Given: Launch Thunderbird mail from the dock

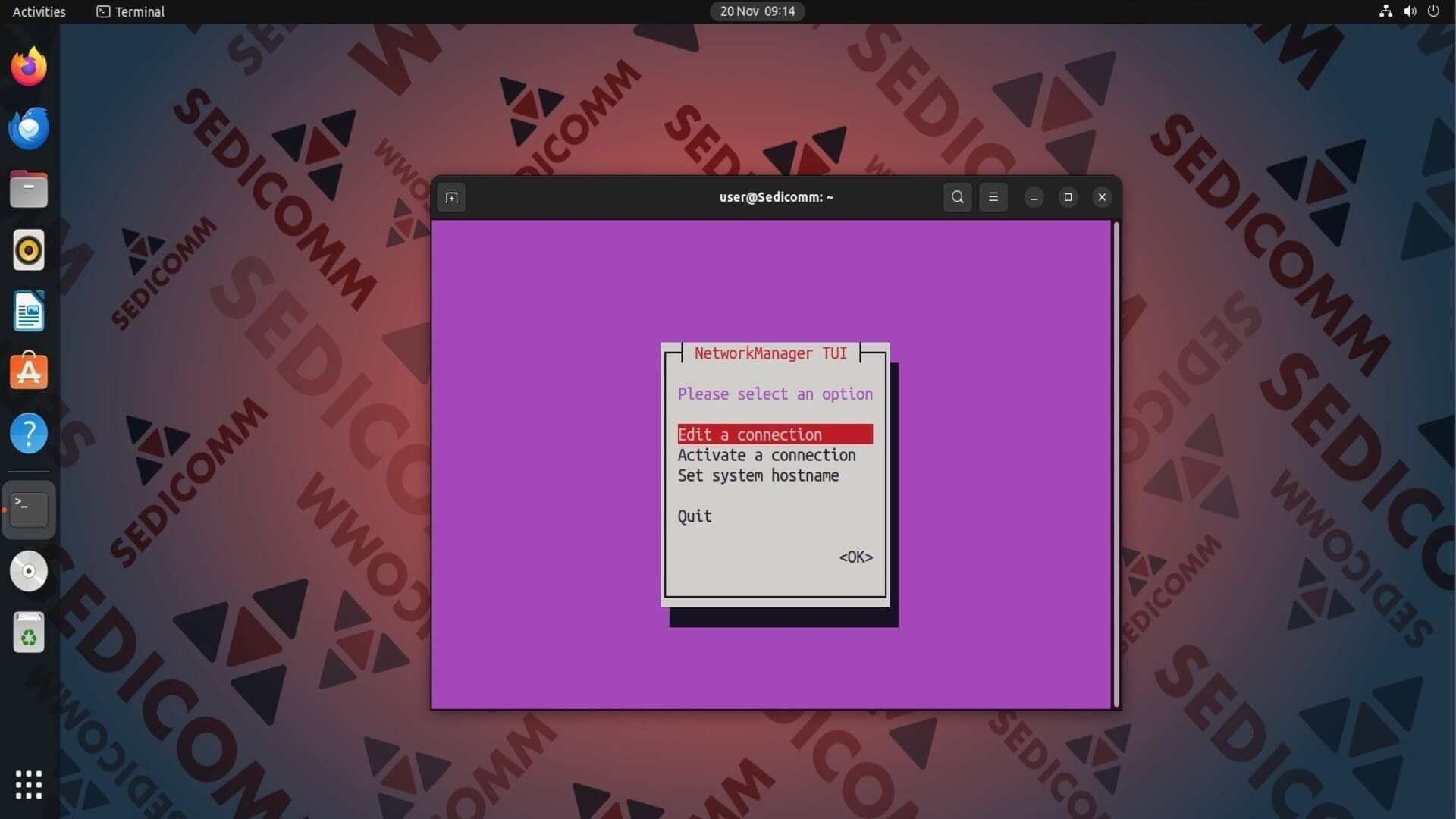Looking at the screenshot, I should pyautogui.click(x=29, y=128).
